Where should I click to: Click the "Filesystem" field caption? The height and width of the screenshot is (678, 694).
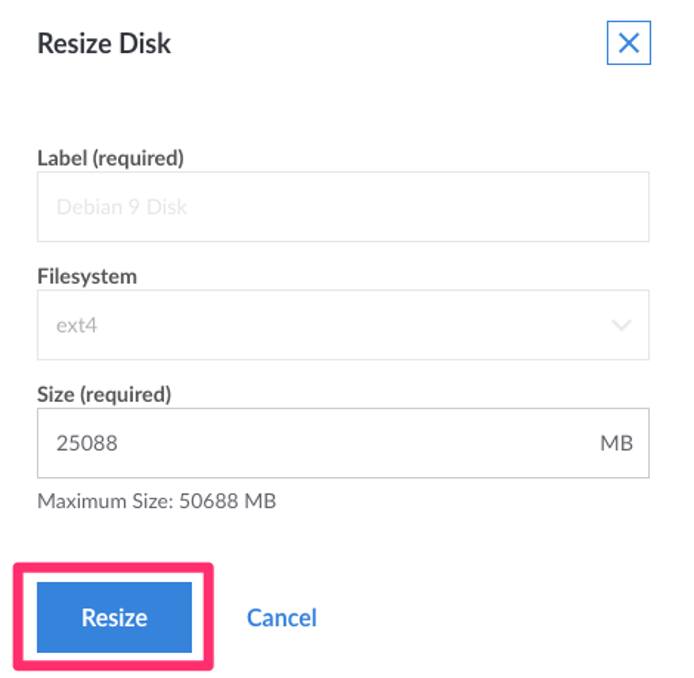[87, 276]
